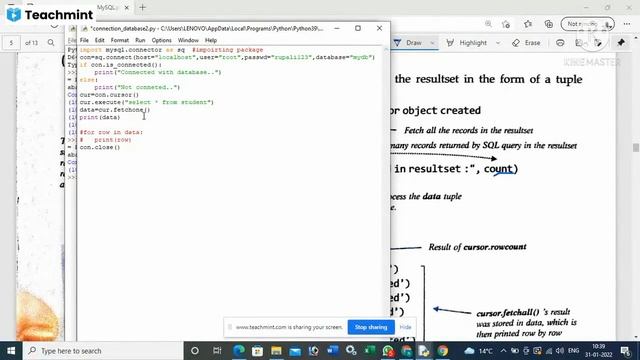Show hidden system tray icons
The height and width of the screenshot is (360, 640).
pos(503,351)
